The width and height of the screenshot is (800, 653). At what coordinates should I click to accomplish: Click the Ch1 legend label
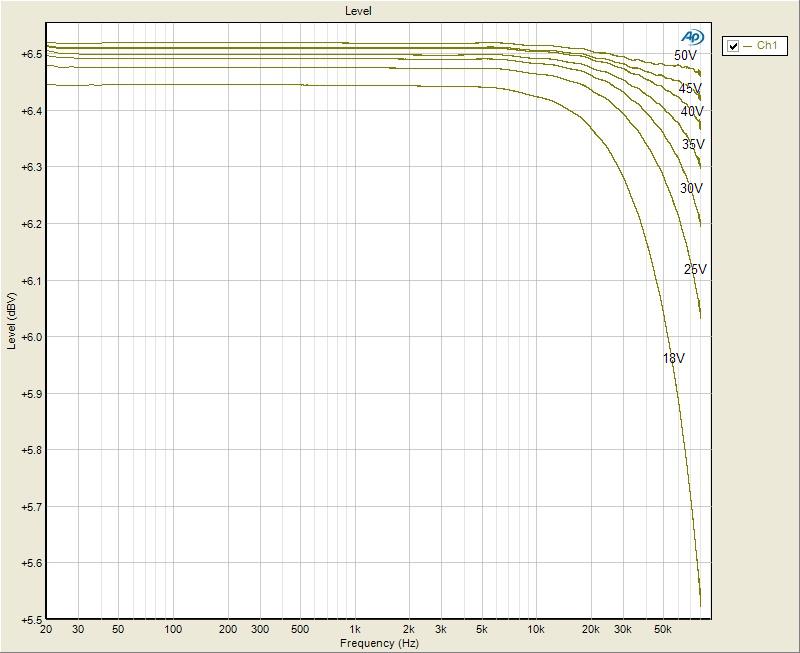tap(767, 45)
